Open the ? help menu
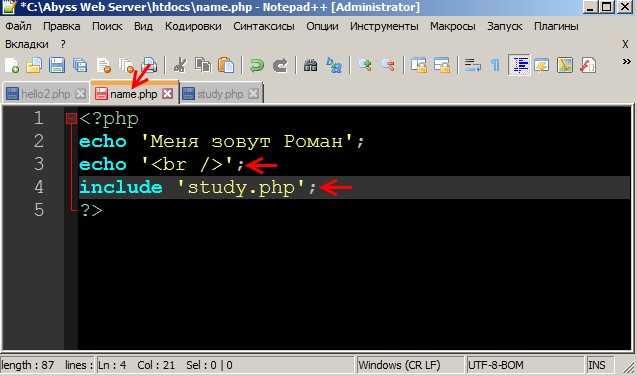Image resolution: width=637 pixels, height=376 pixels. (63, 44)
